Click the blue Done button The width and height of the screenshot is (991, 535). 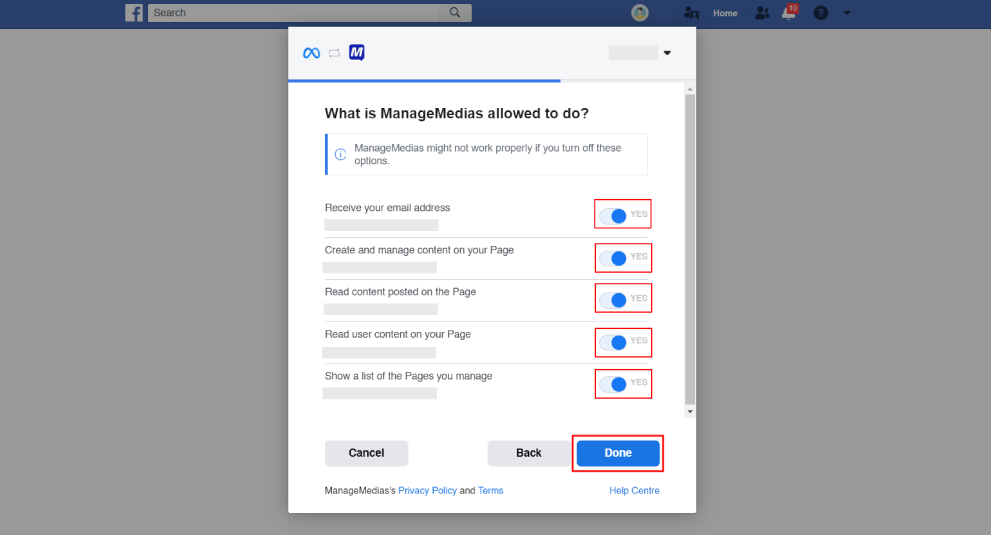pyautogui.click(x=617, y=453)
